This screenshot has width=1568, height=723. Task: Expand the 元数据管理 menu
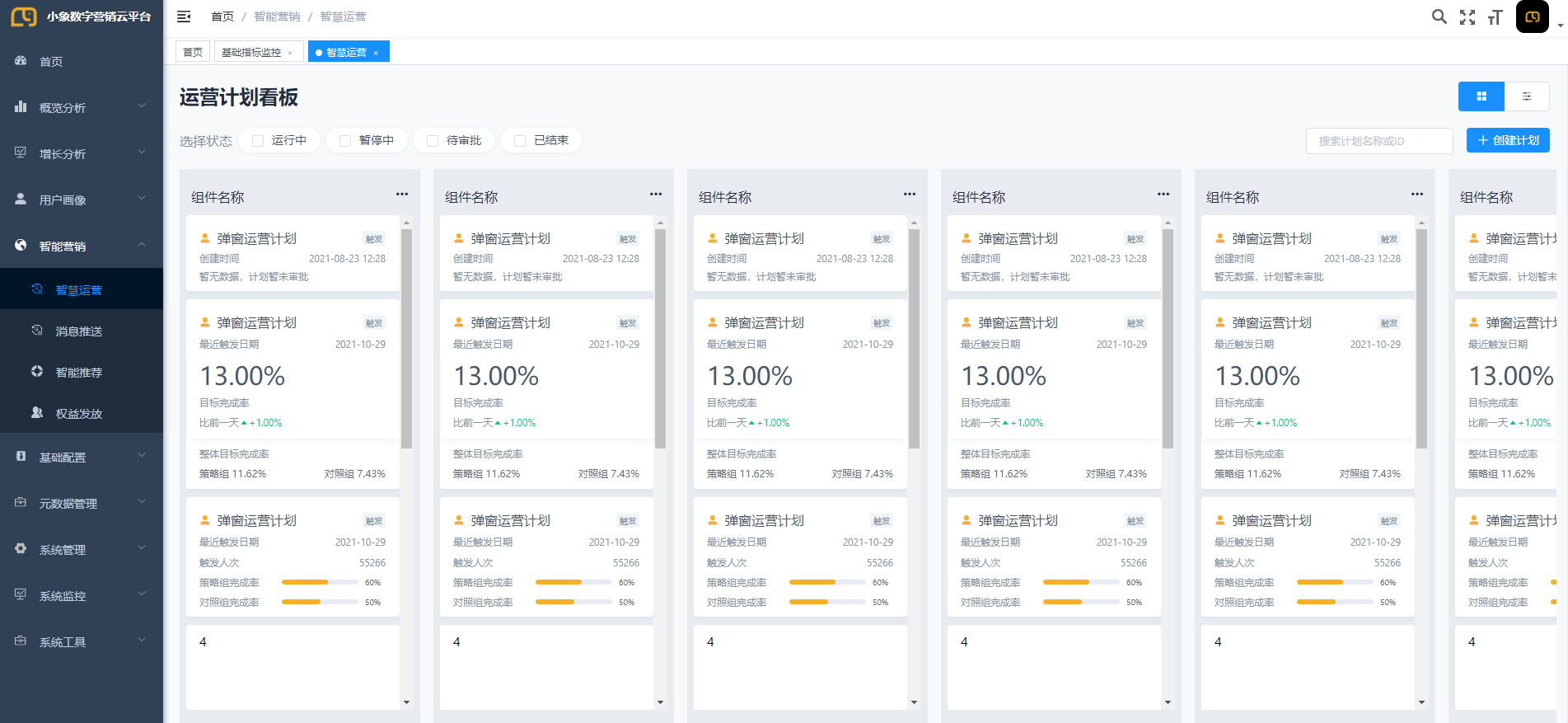[x=142, y=502]
